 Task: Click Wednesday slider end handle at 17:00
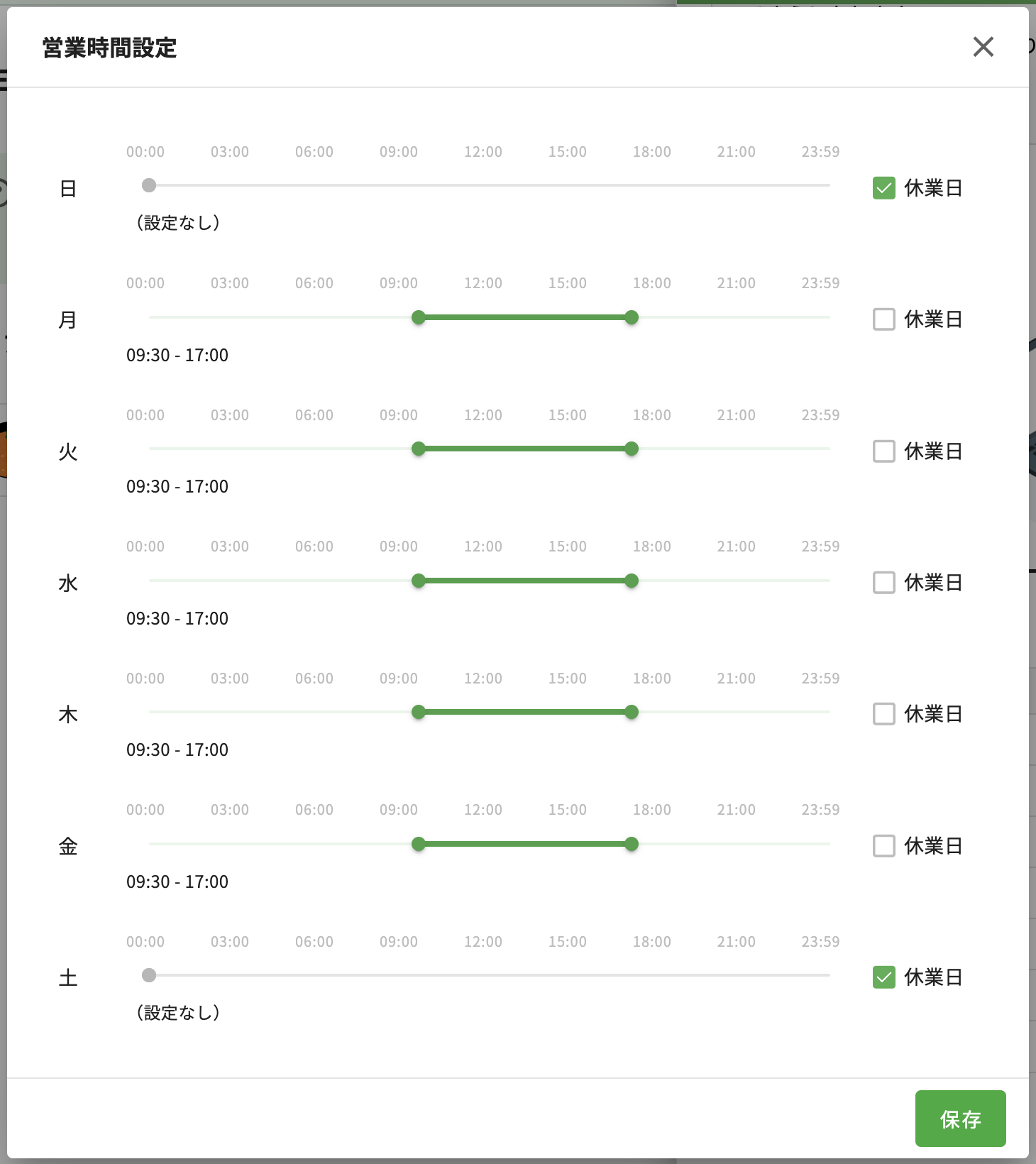pyautogui.click(x=632, y=581)
